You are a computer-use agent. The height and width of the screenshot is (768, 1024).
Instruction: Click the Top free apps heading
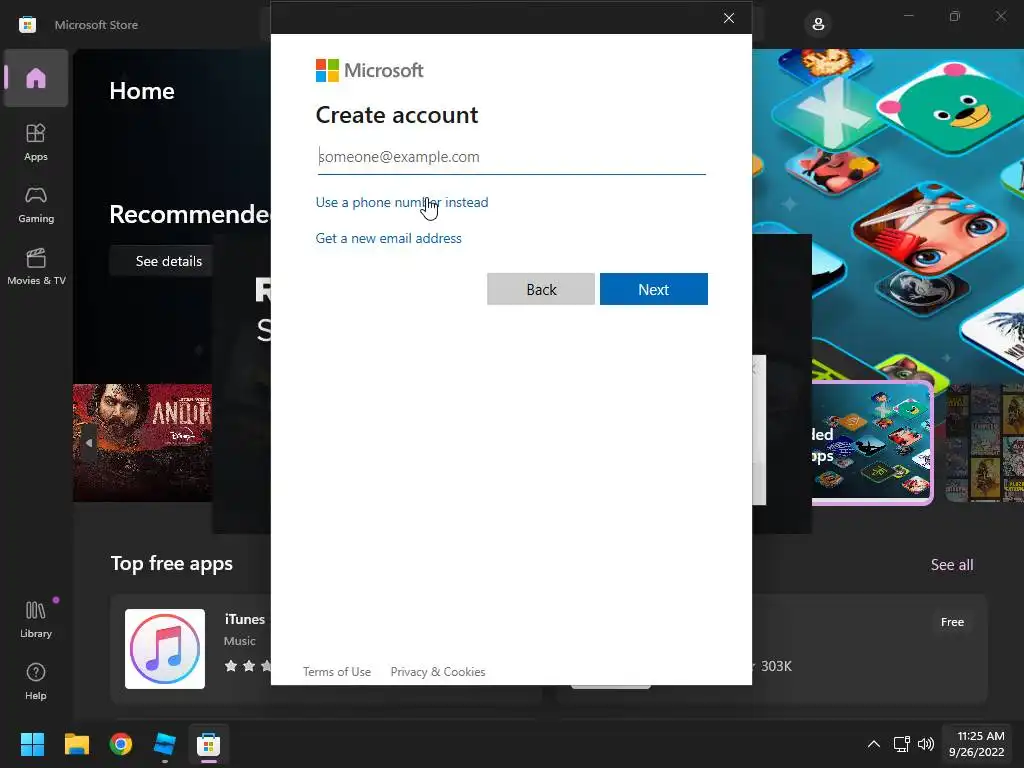point(172,564)
